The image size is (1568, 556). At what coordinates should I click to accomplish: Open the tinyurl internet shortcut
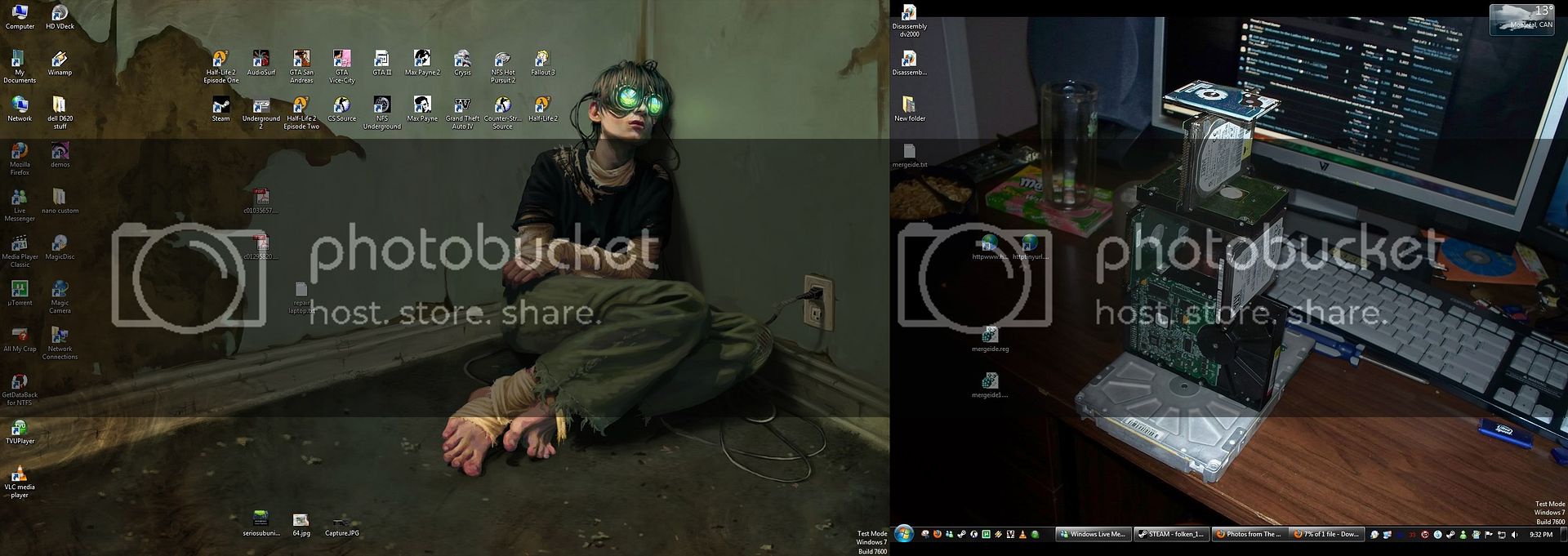coord(1030,247)
